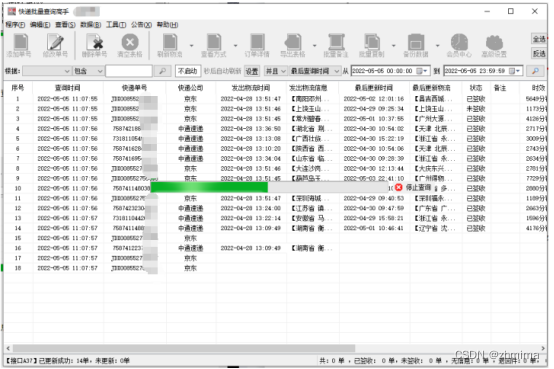Open the 程序(F) menu

point(15,25)
